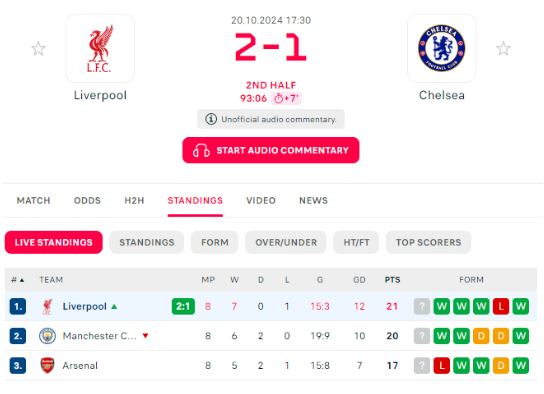Click the unofficial audio commentary info icon
The image size is (544, 394).
pos(211,119)
